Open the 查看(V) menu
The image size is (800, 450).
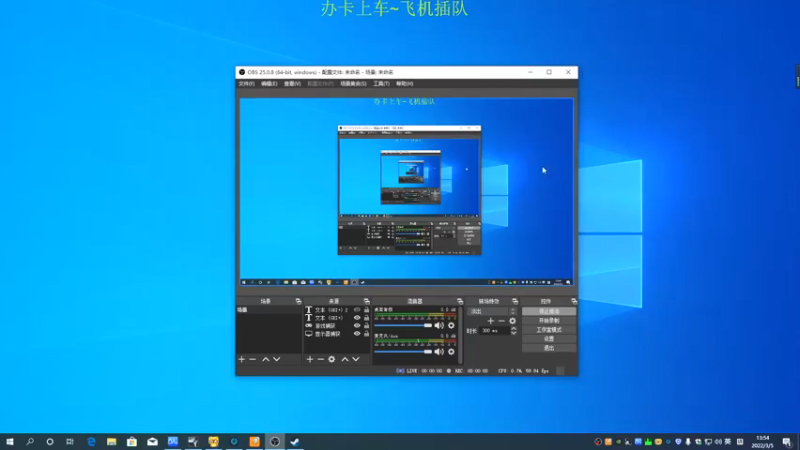(292, 84)
